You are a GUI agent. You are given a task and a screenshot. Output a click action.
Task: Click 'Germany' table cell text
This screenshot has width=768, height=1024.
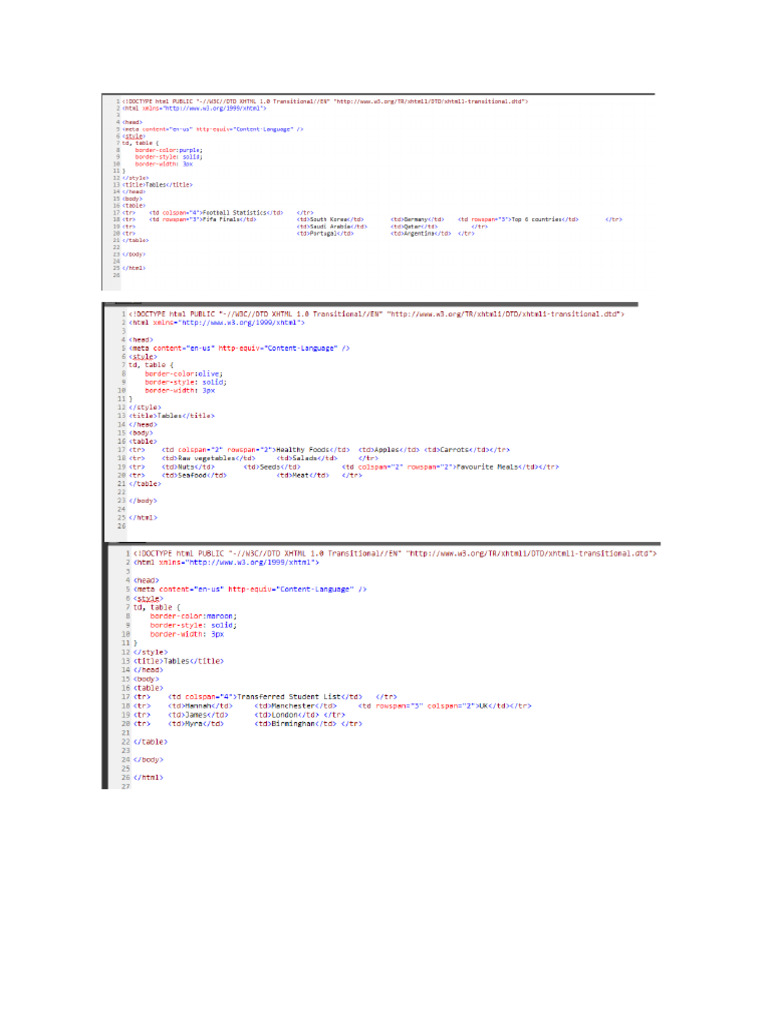[416, 219]
